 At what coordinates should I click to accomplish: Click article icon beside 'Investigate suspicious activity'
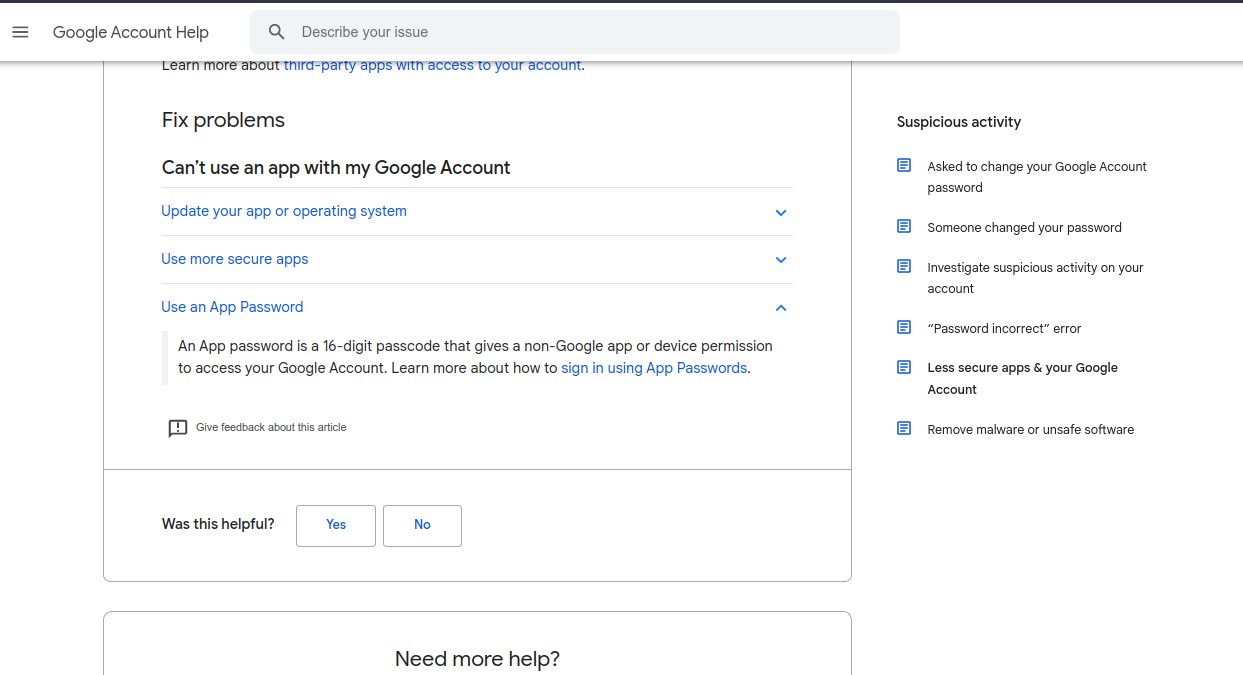pyautogui.click(x=904, y=267)
